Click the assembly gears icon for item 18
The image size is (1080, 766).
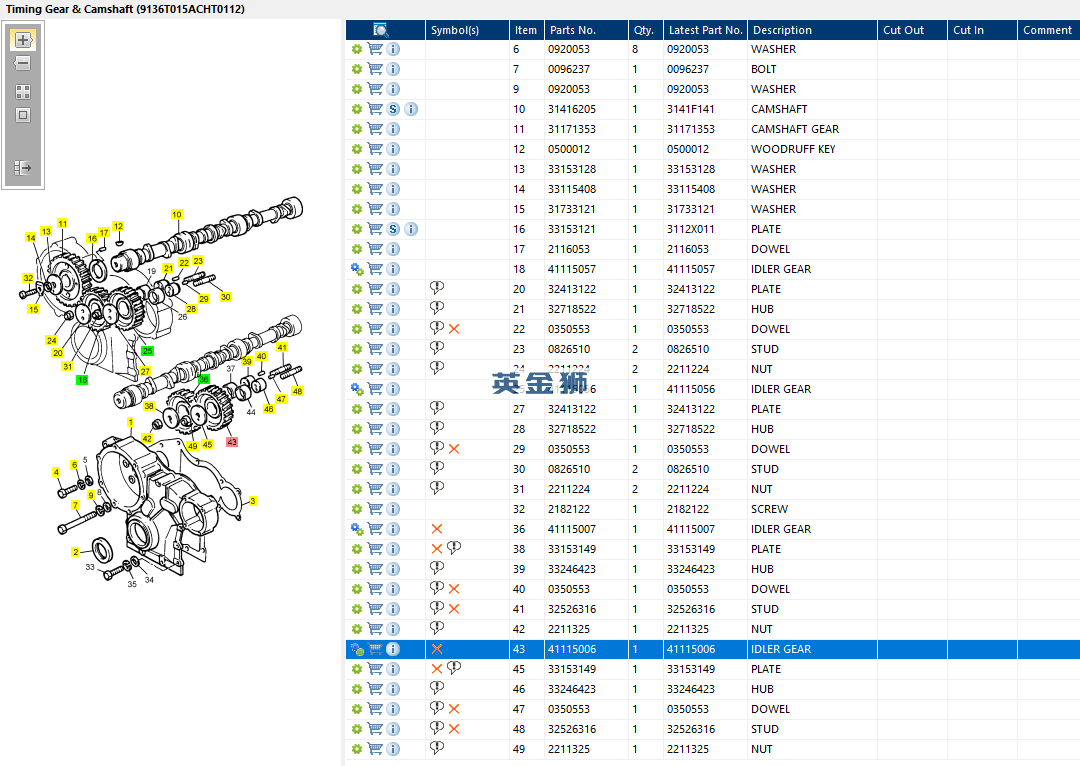click(357, 269)
